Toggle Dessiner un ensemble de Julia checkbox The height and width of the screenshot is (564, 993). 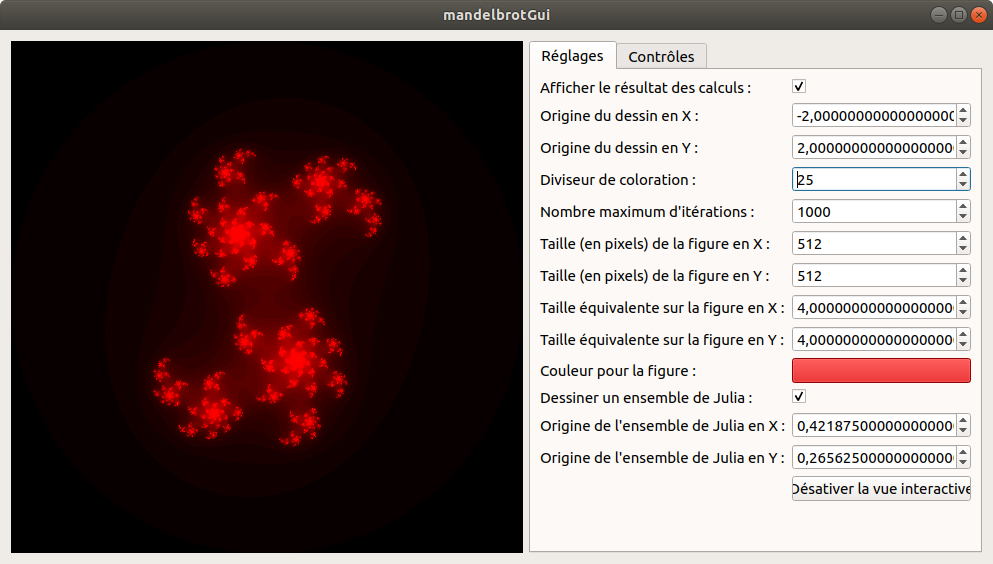tap(799, 397)
